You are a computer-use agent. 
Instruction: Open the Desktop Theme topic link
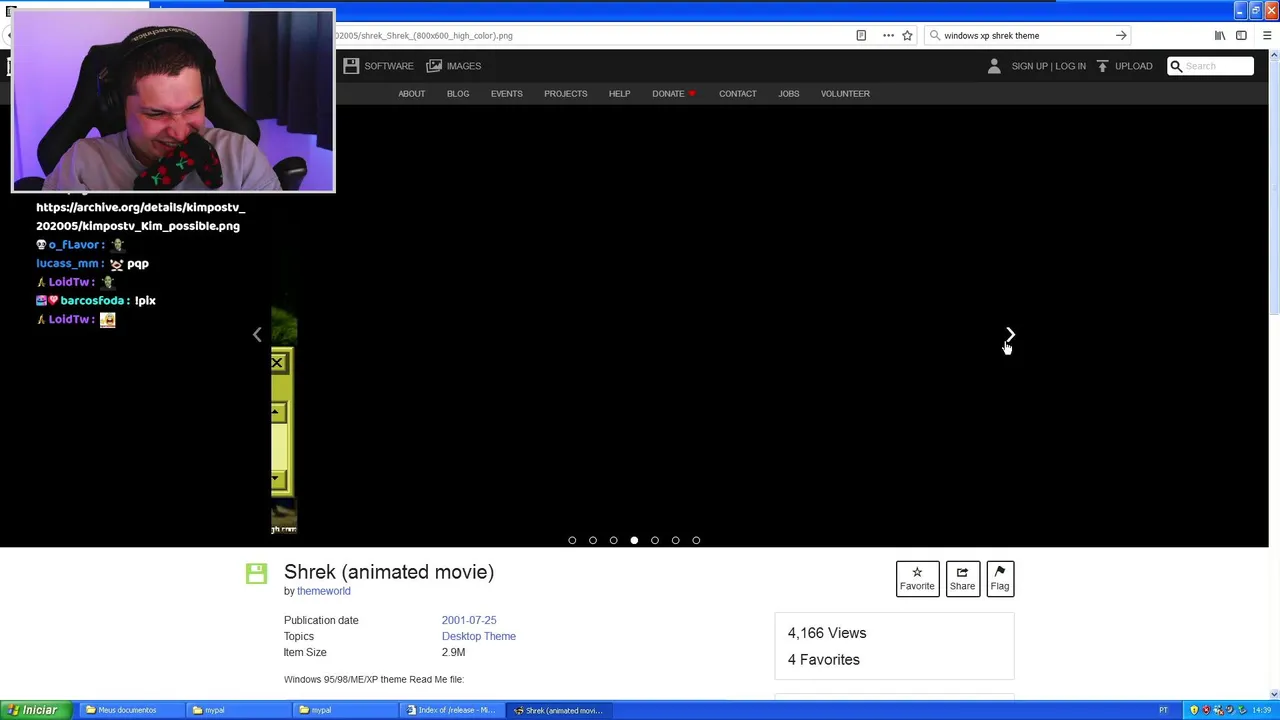(479, 636)
